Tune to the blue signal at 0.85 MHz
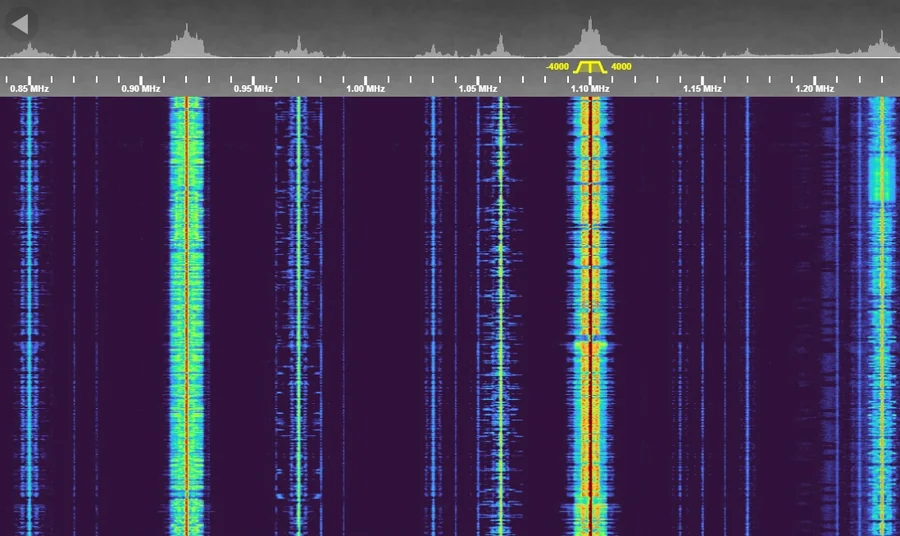Image resolution: width=900 pixels, height=536 pixels. [x=29, y=316]
